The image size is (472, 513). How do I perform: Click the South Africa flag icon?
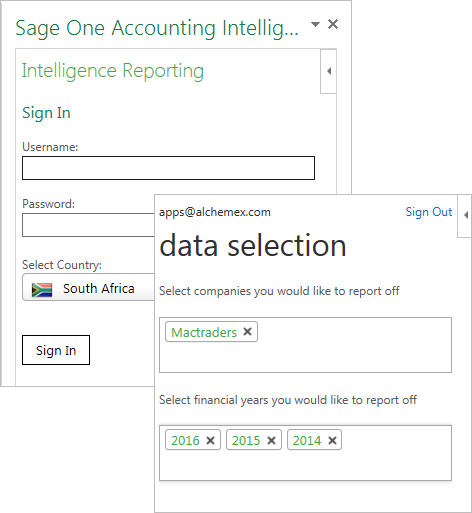(42, 289)
